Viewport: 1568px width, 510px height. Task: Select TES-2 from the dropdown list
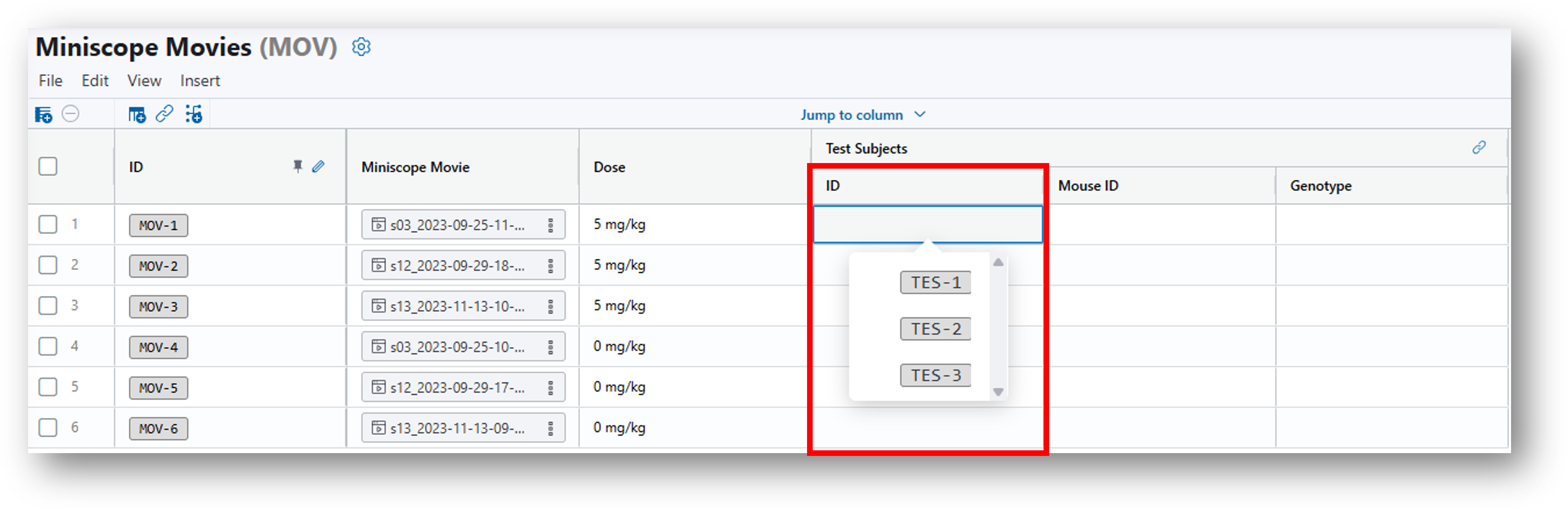click(x=935, y=329)
